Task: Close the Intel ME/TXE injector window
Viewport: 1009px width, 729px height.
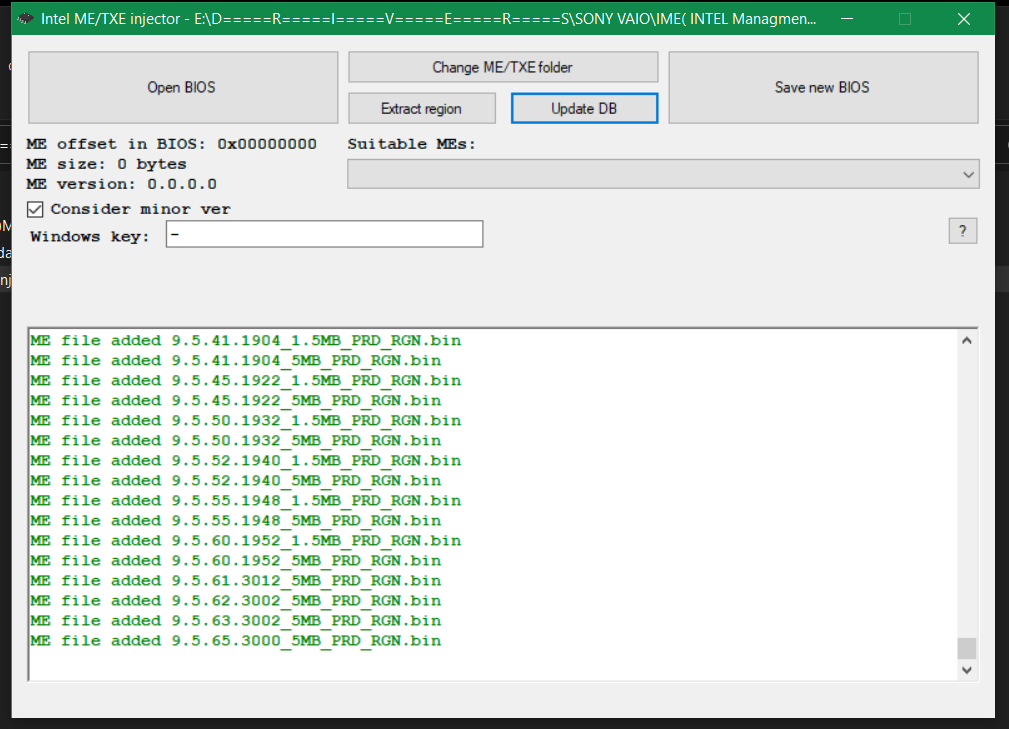Action: pyautogui.click(x=963, y=19)
